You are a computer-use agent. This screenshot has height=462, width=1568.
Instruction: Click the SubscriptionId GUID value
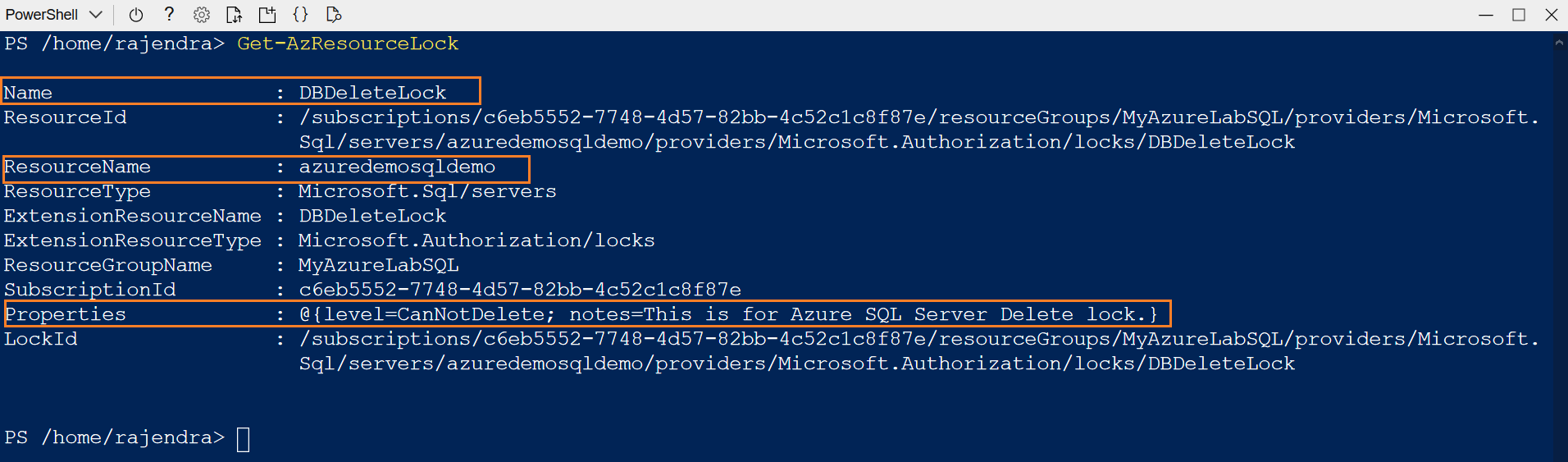point(520,290)
